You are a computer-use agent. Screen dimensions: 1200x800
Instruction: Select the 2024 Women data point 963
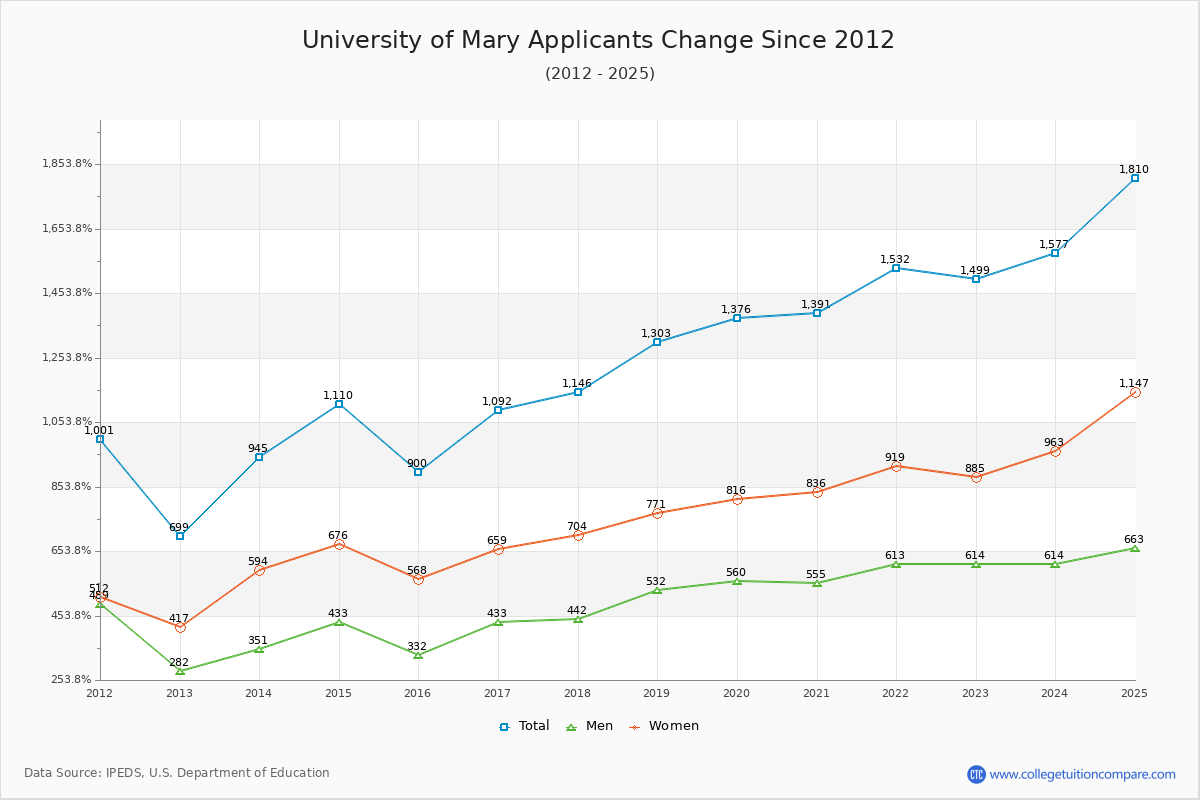(x=1055, y=451)
